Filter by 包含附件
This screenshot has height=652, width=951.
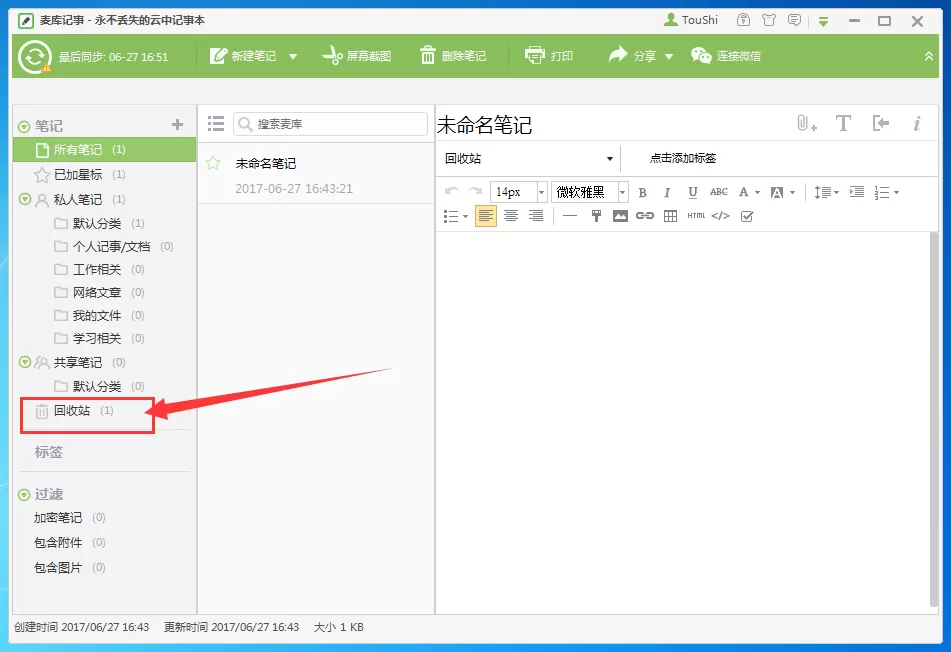click(x=69, y=542)
